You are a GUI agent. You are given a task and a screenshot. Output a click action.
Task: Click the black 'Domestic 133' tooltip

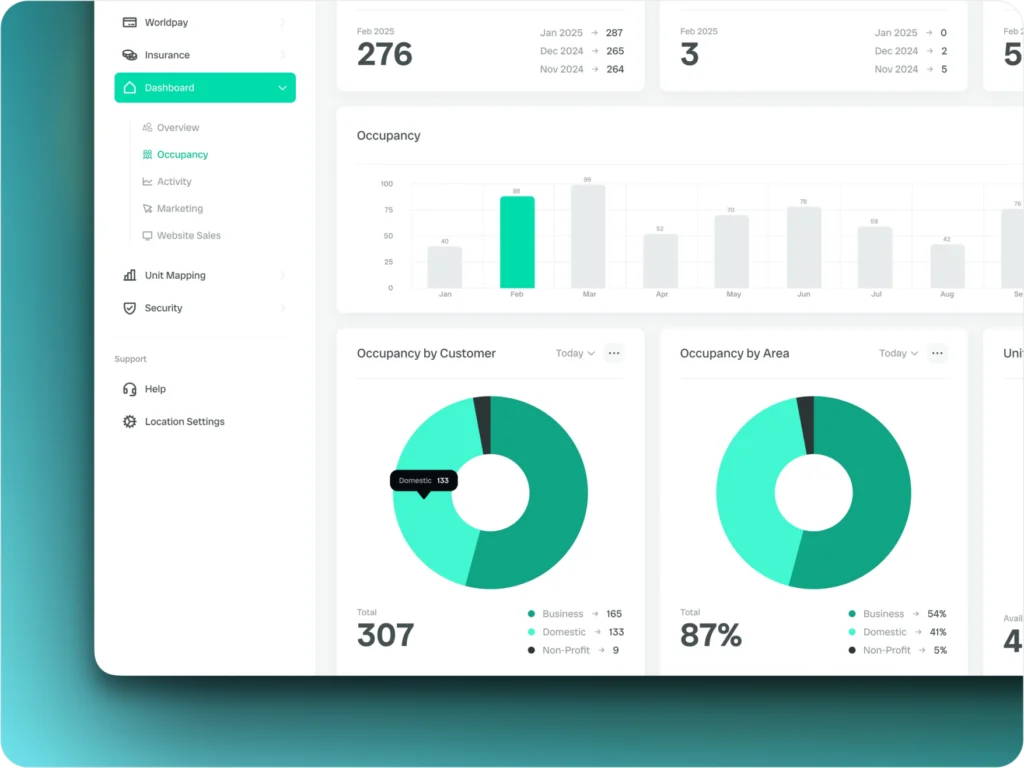point(424,481)
